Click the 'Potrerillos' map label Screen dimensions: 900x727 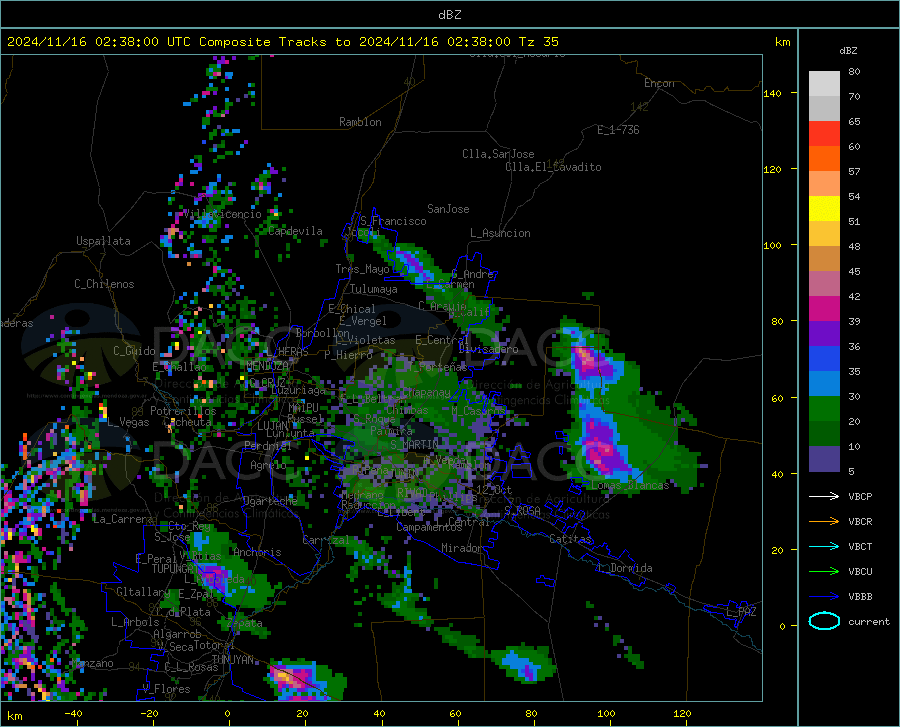[183, 411]
